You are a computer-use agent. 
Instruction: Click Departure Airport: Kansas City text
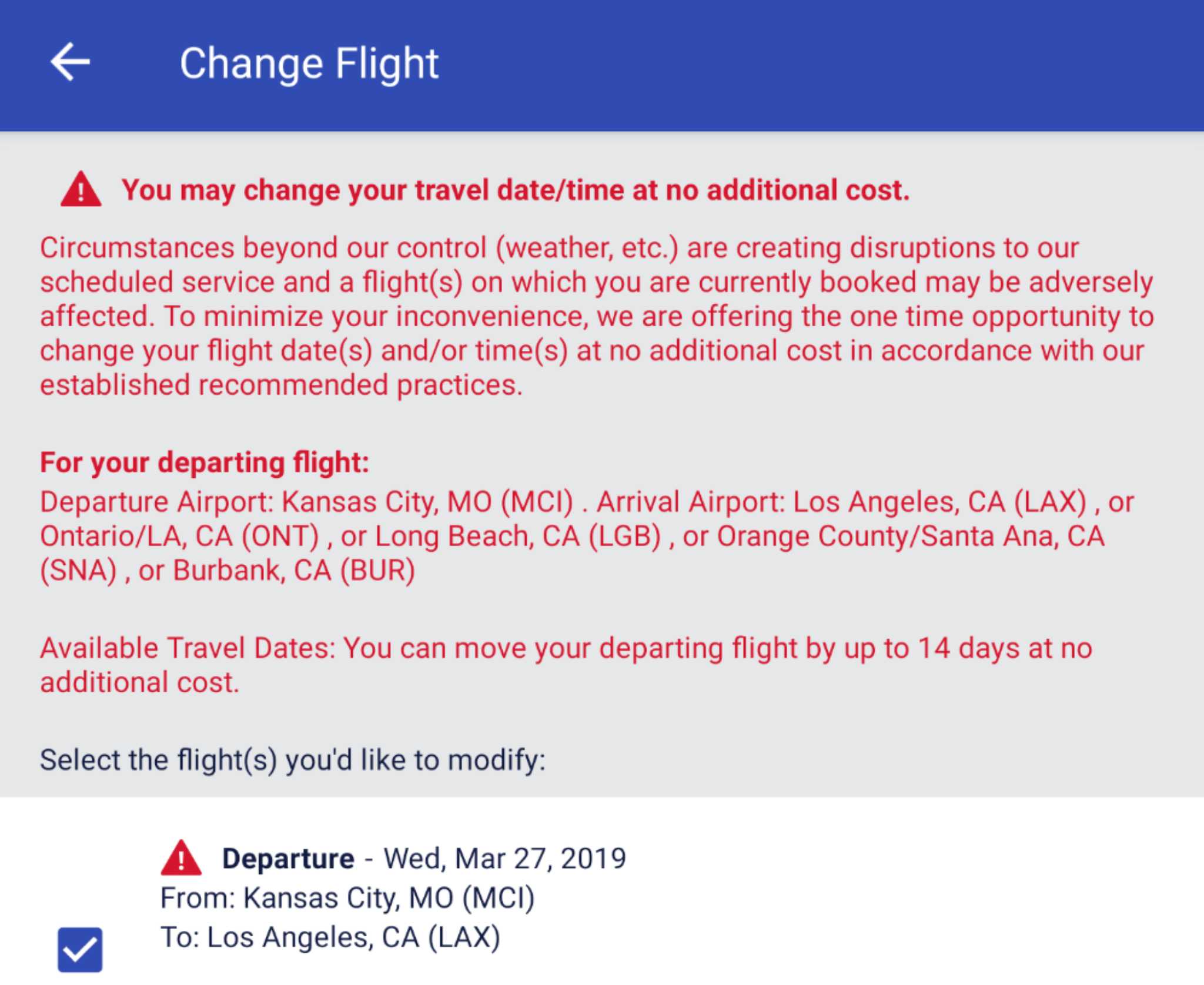coord(306,502)
